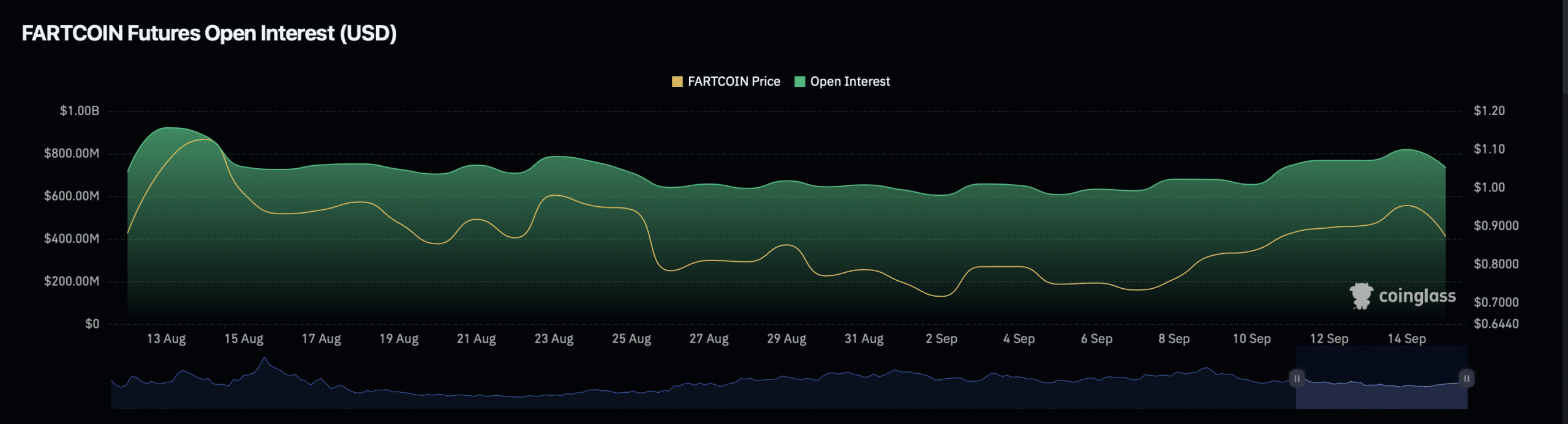Screen dimensions: 1568x424
Task: Click the 23 Aug date label
Action: tap(554, 338)
